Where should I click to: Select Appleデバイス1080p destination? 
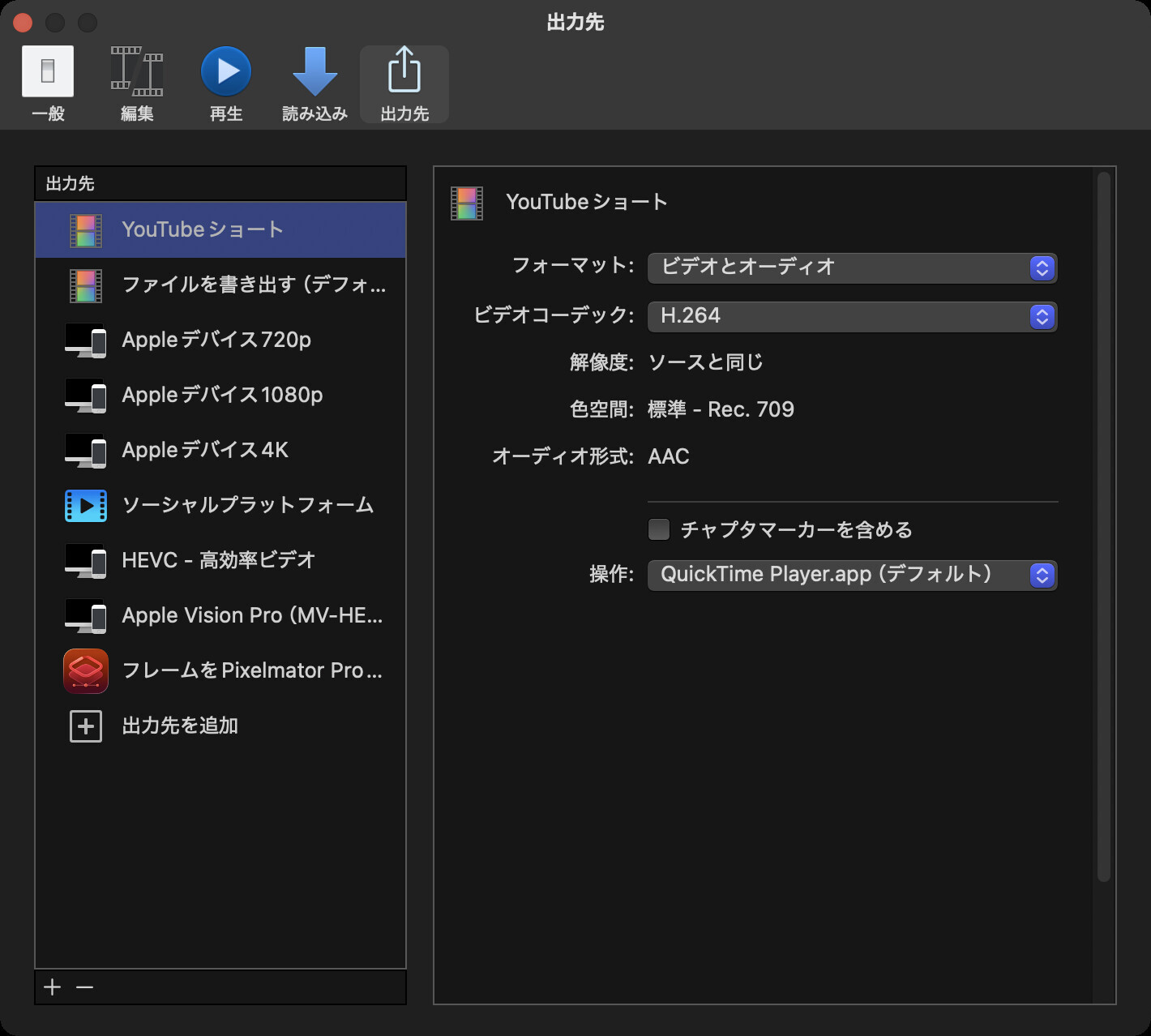(220, 396)
